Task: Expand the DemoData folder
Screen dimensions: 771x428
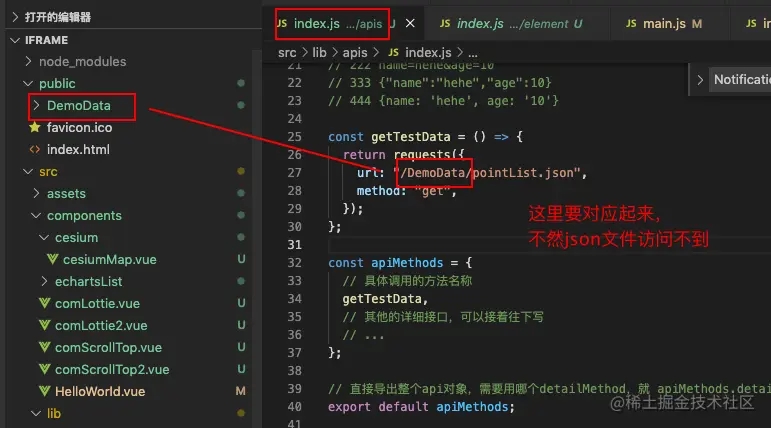Action: pyautogui.click(x=36, y=105)
